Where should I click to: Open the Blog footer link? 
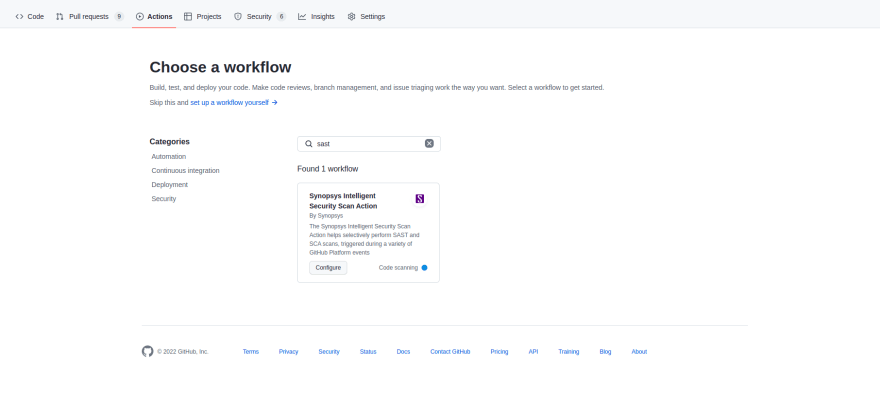[605, 352]
